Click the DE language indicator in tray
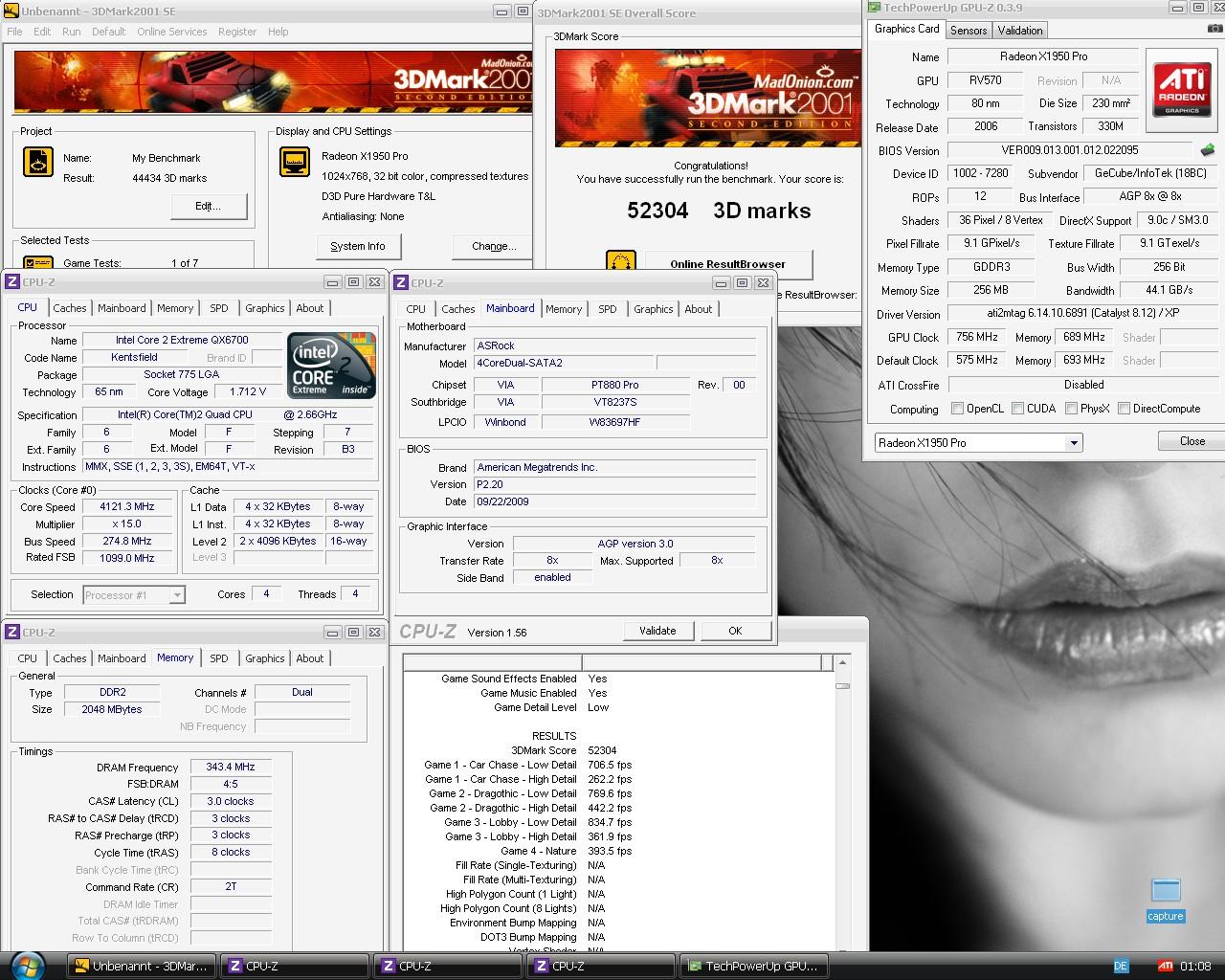This screenshot has height=980, width=1225. [1122, 967]
